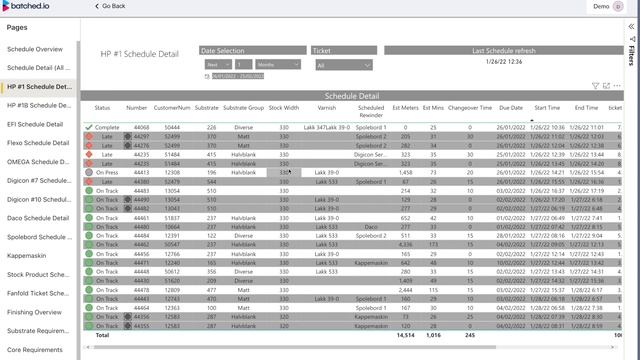Screen dimensions: 640x360
Task: Open more options ellipsis for Schedule Detail
Action: [617, 86]
